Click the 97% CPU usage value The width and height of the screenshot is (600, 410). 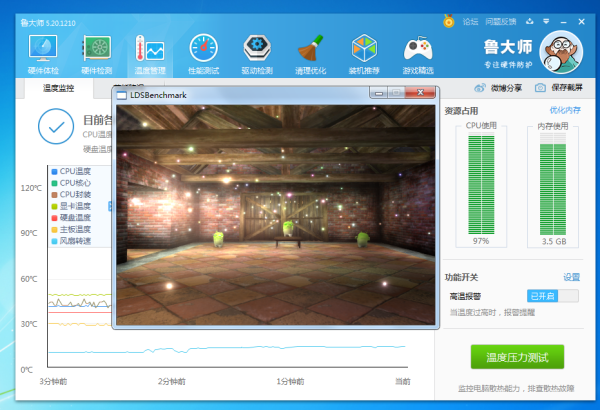[x=481, y=241]
